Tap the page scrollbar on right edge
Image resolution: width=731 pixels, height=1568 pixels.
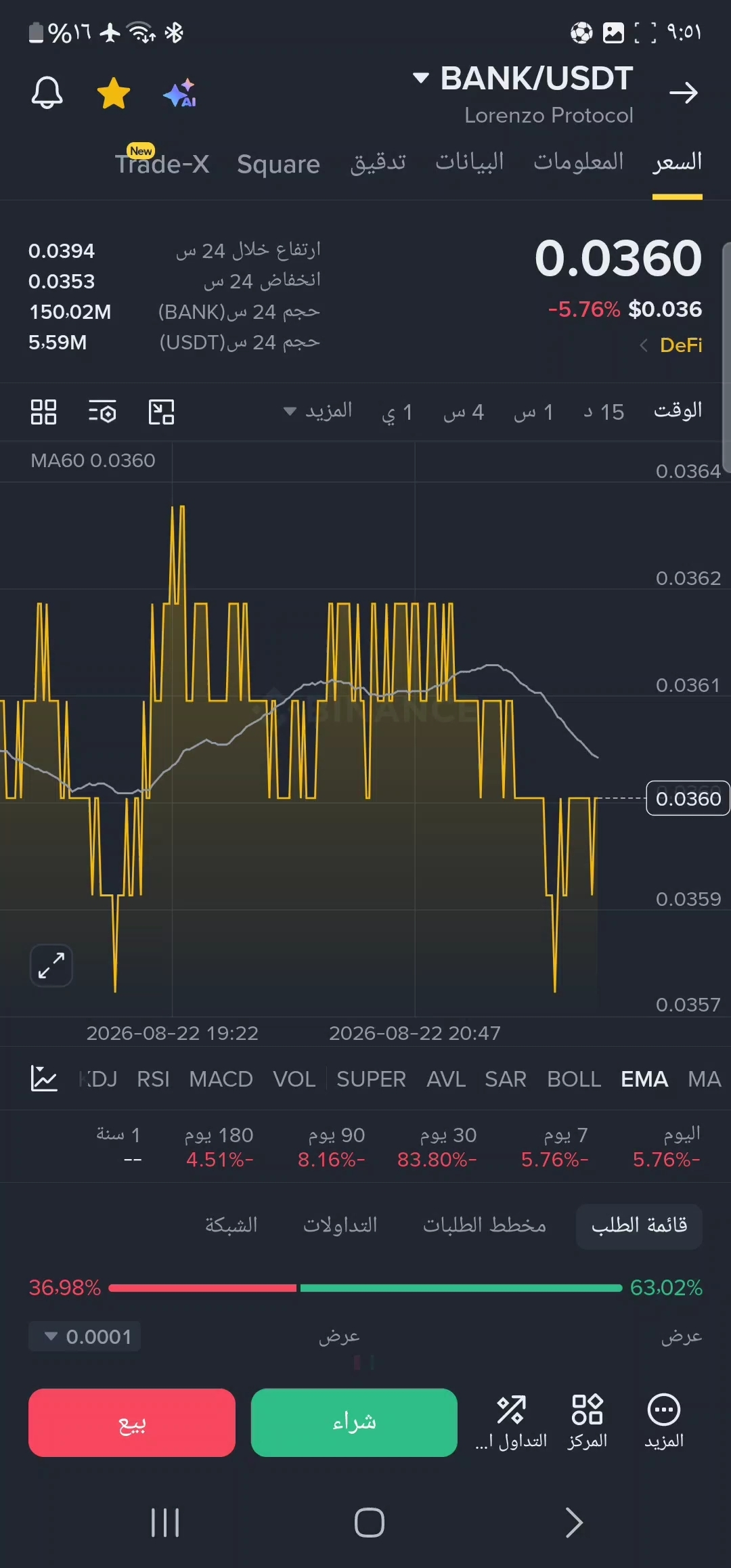tap(727, 357)
